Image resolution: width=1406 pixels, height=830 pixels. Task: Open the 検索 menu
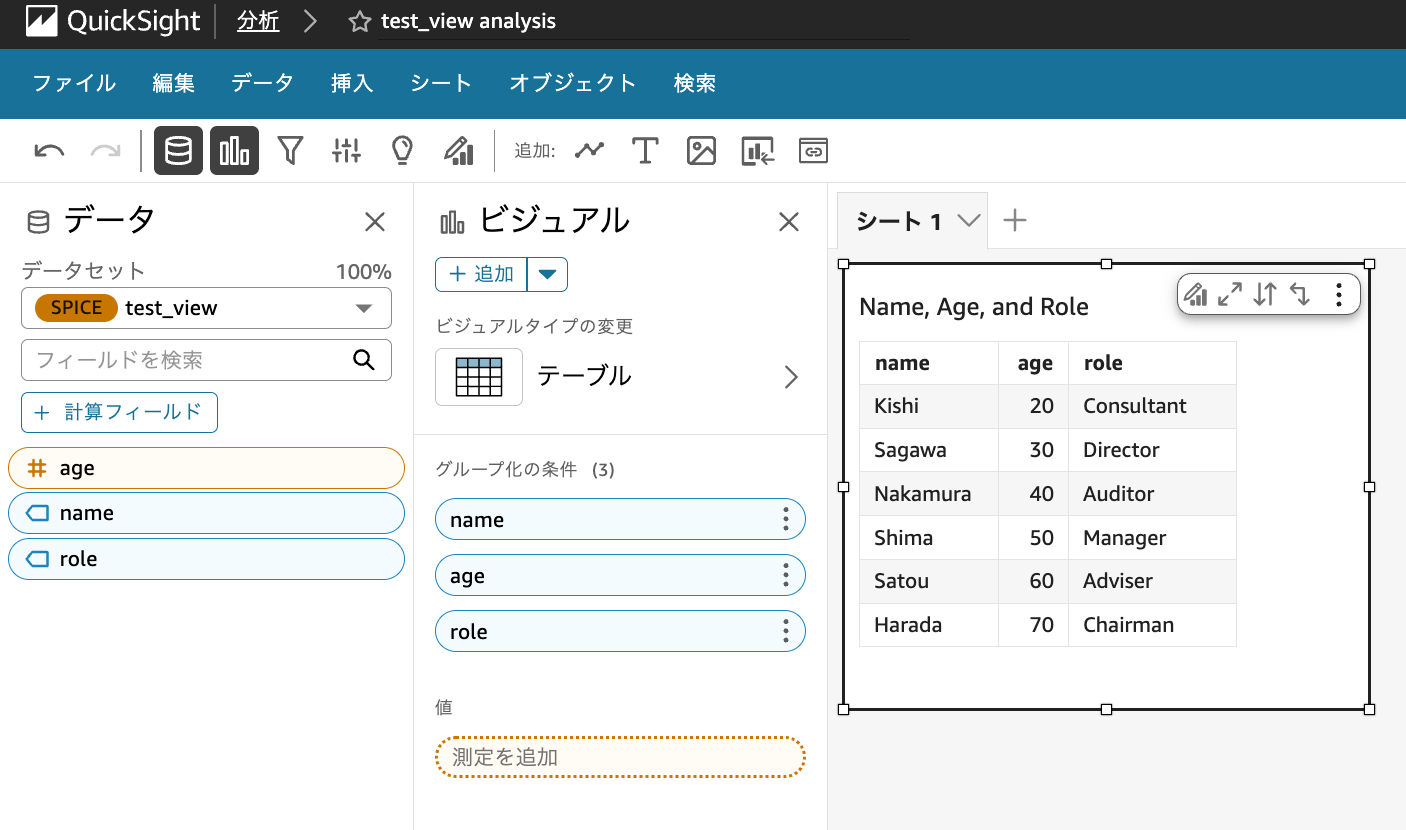695,83
